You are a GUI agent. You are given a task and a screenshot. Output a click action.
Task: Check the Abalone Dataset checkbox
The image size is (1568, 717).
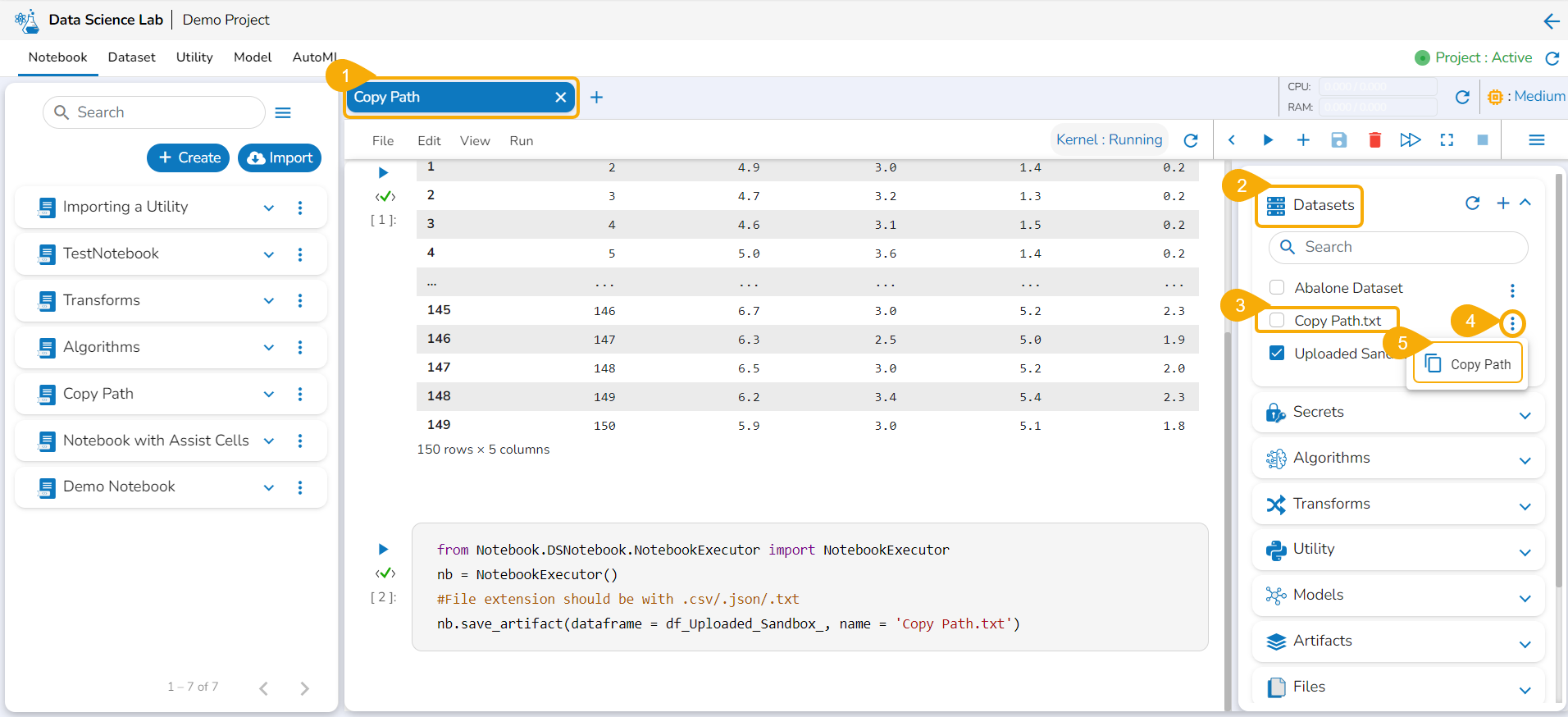1277,287
